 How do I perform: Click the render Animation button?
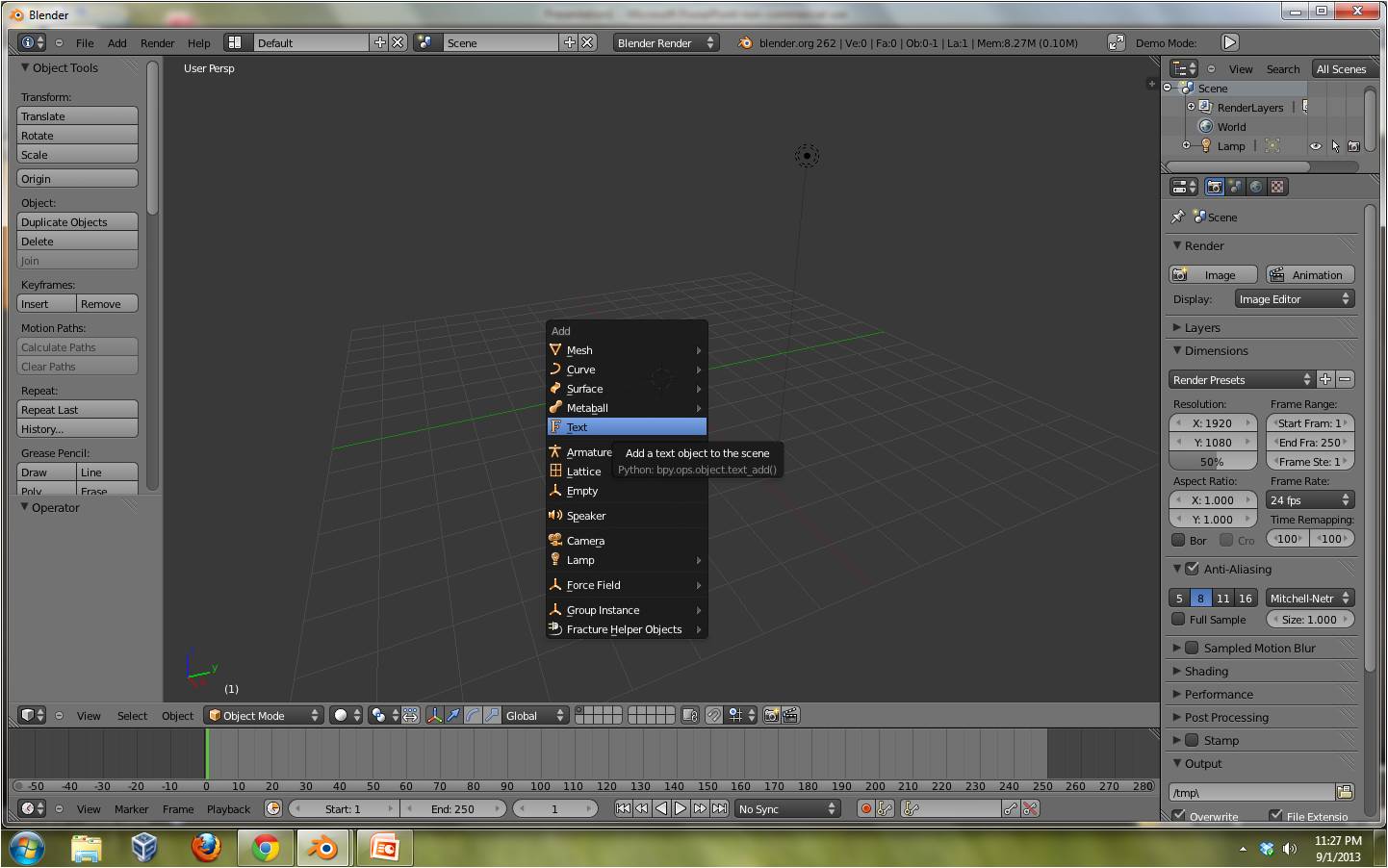coord(1309,274)
